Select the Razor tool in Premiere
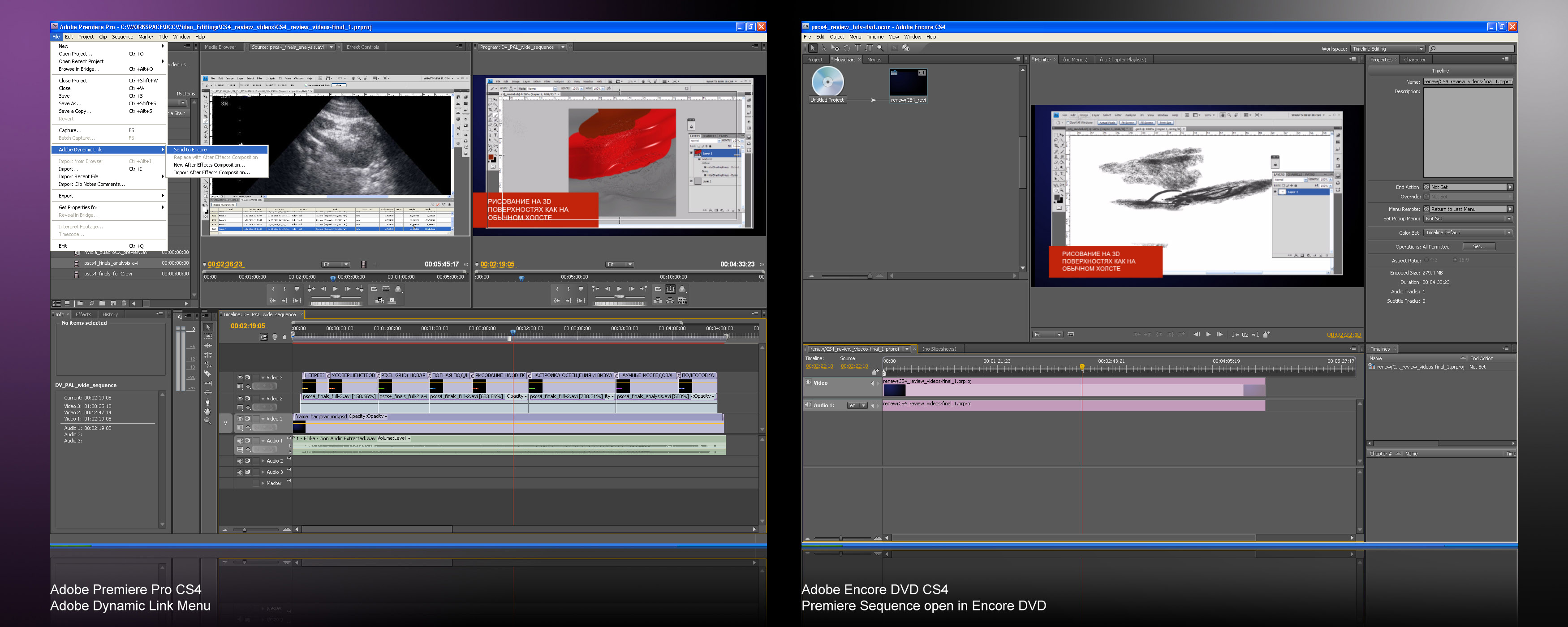Image resolution: width=1568 pixels, height=627 pixels. (207, 374)
